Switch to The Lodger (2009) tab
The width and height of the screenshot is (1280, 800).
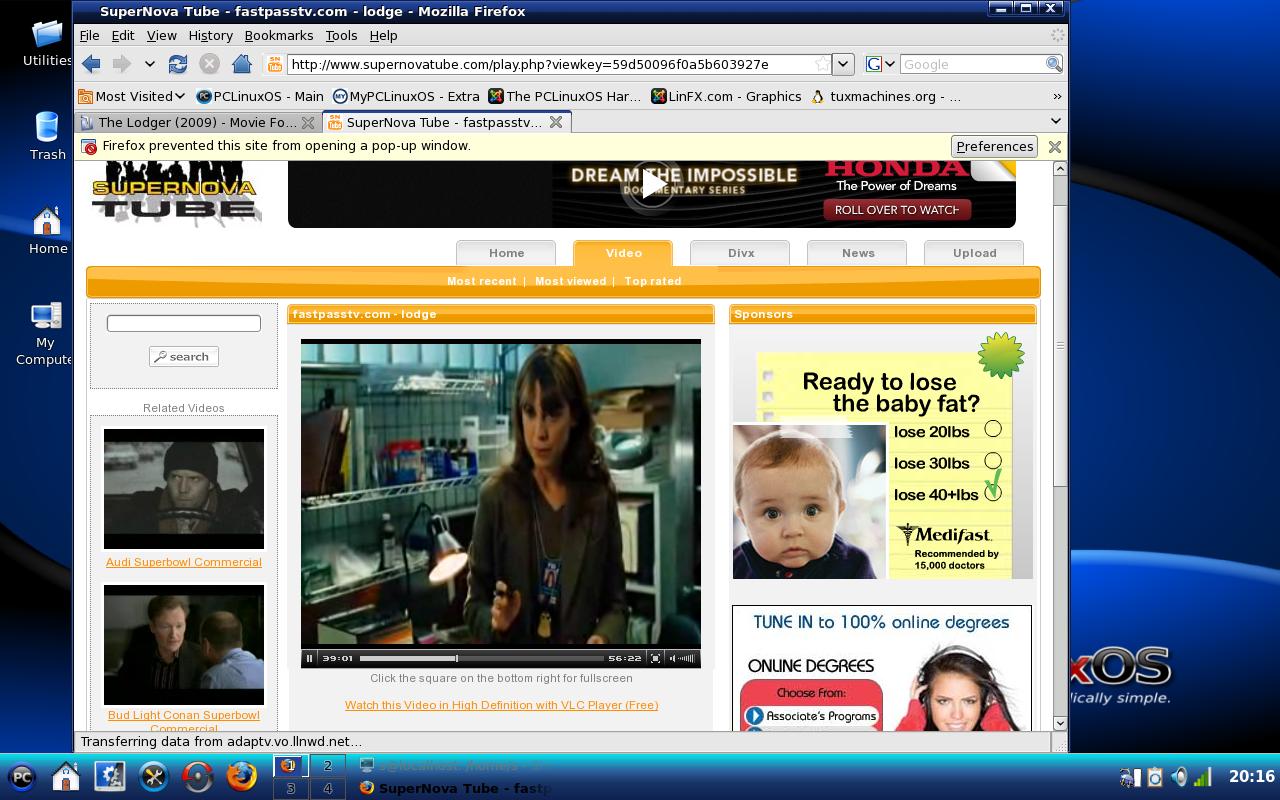point(196,122)
